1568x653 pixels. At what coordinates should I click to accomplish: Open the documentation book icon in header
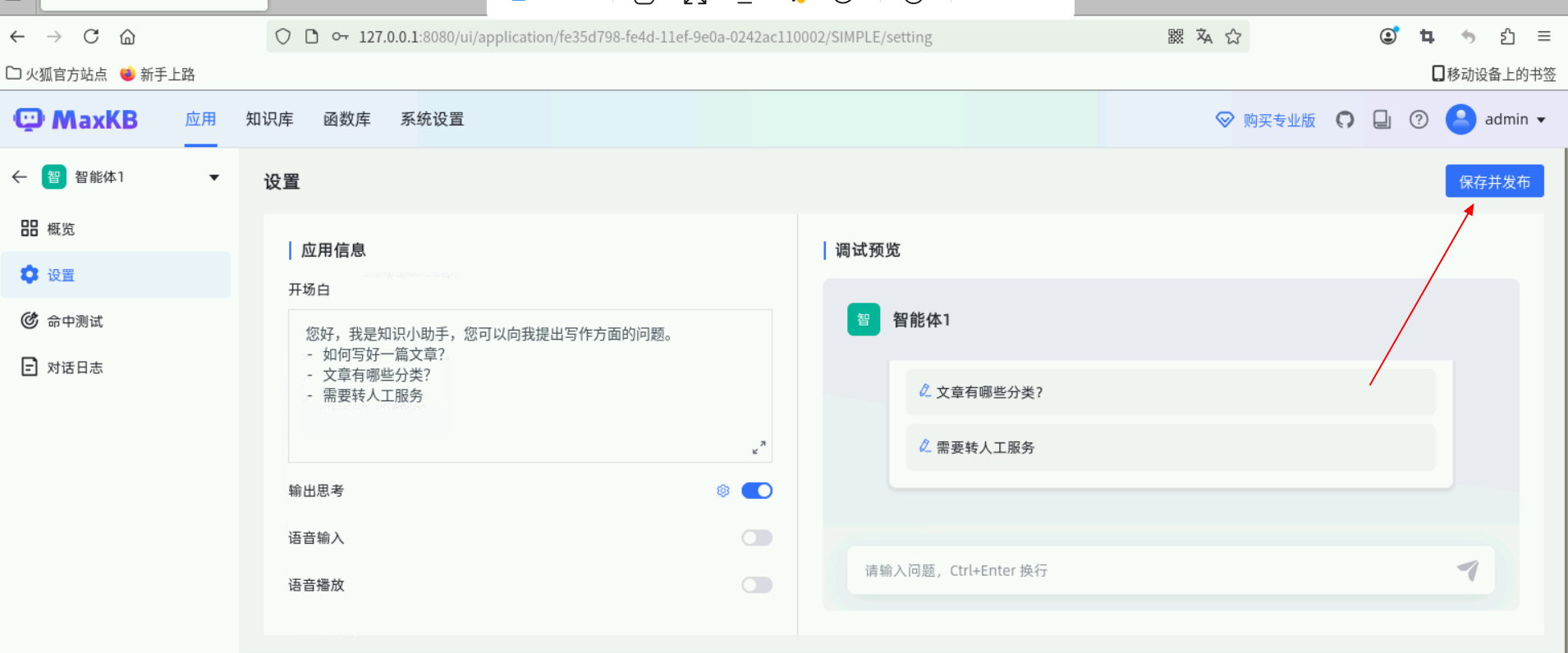(1382, 120)
